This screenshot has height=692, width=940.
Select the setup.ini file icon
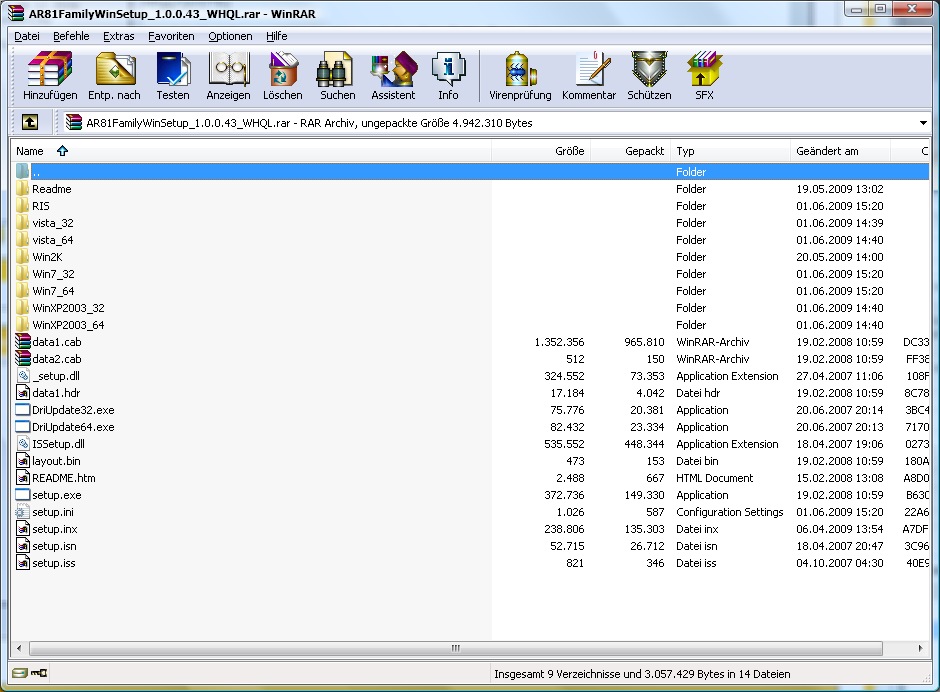pos(23,512)
